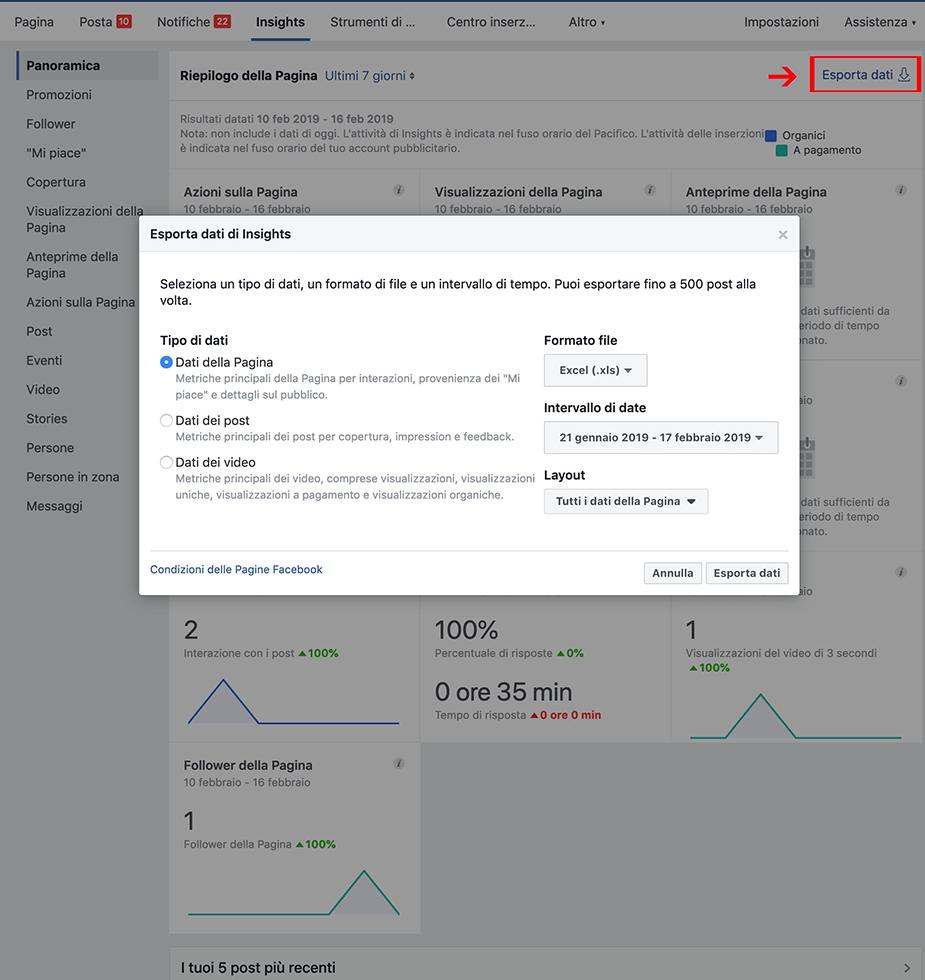Open Impostazioni

click(781, 22)
